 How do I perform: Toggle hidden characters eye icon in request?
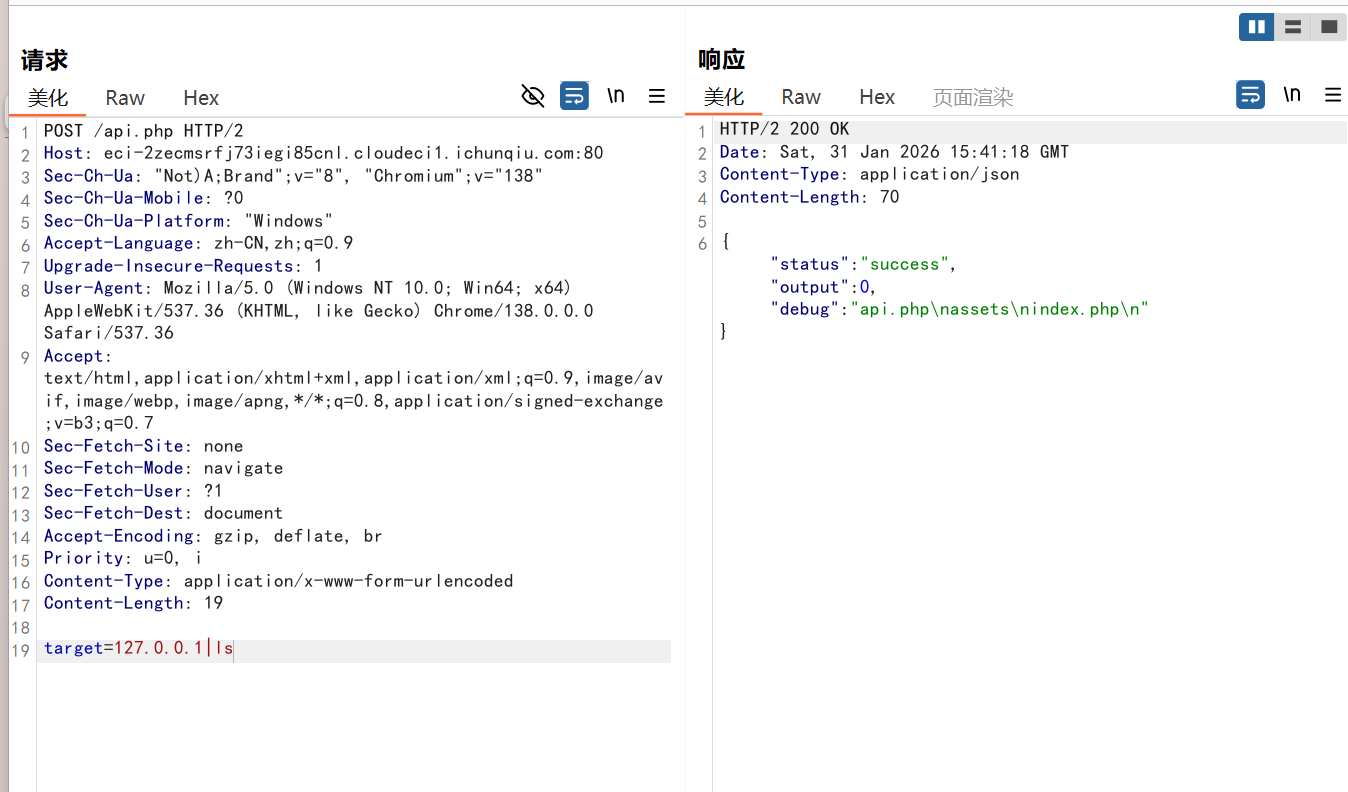[x=533, y=96]
